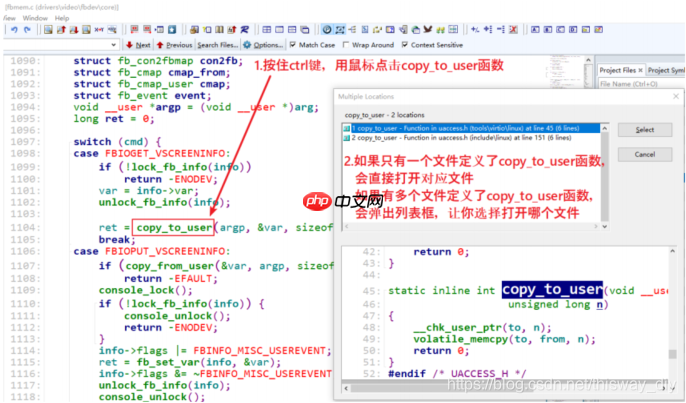The width and height of the screenshot is (686, 403).
Task: Click the blue plus-with-dots toolbar icon
Action: pyautogui.click(x=488, y=29)
